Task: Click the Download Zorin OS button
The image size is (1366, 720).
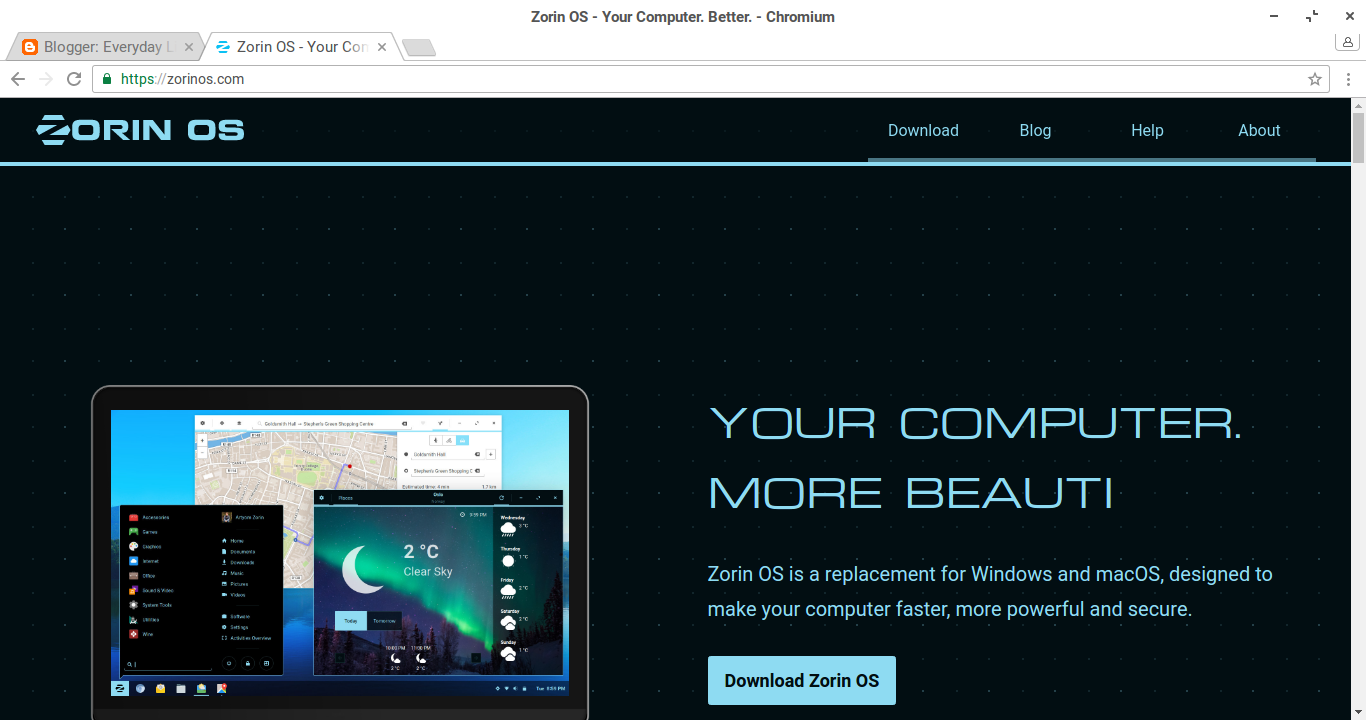Action: pyautogui.click(x=802, y=681)
